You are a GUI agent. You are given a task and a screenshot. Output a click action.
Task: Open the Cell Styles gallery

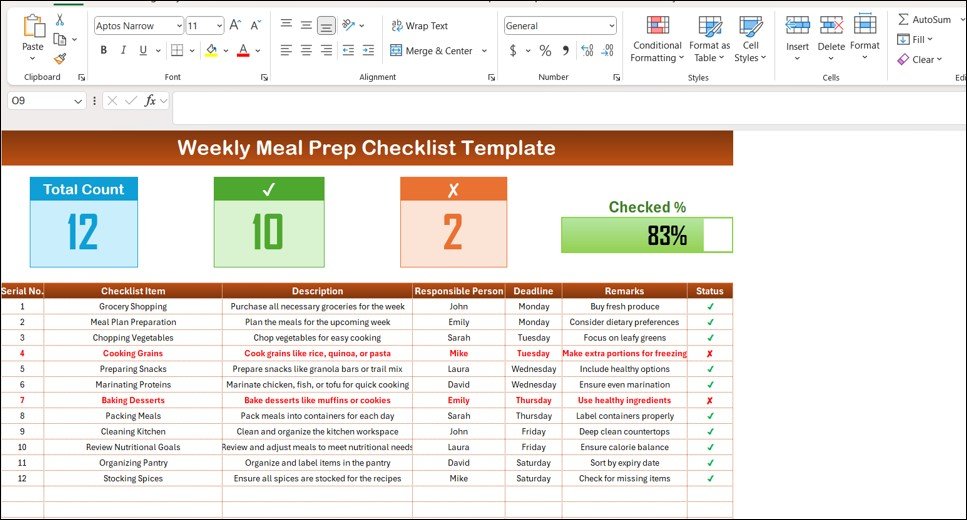point(750,39)
